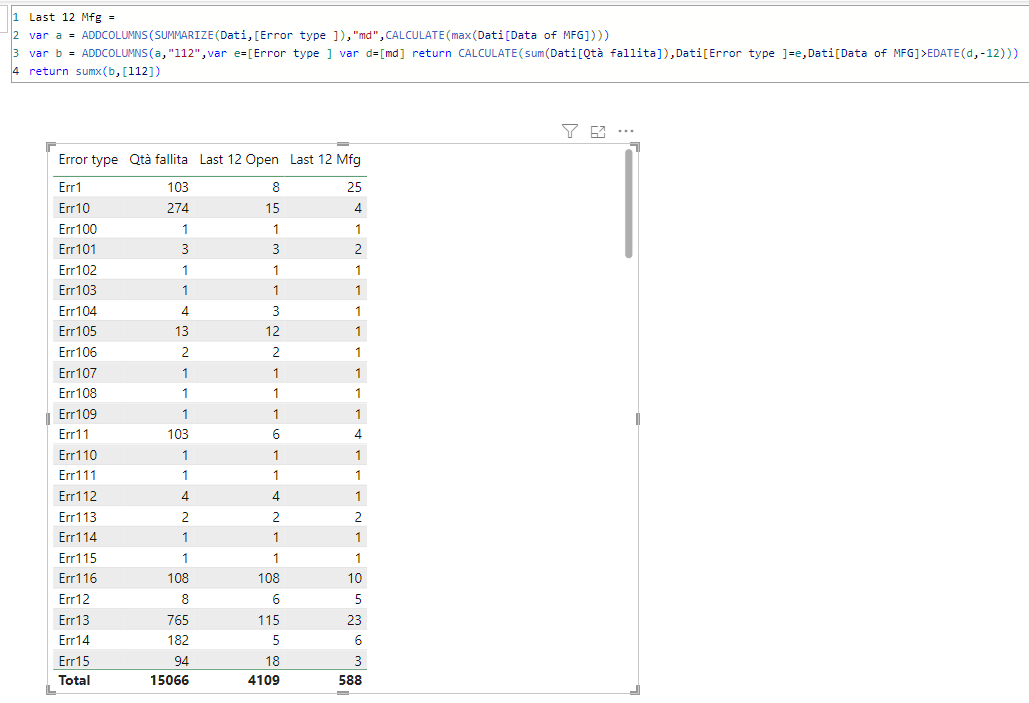Click the Last 12 Open column header
The height and width of the screenshot is (703, 1029).
239,160
